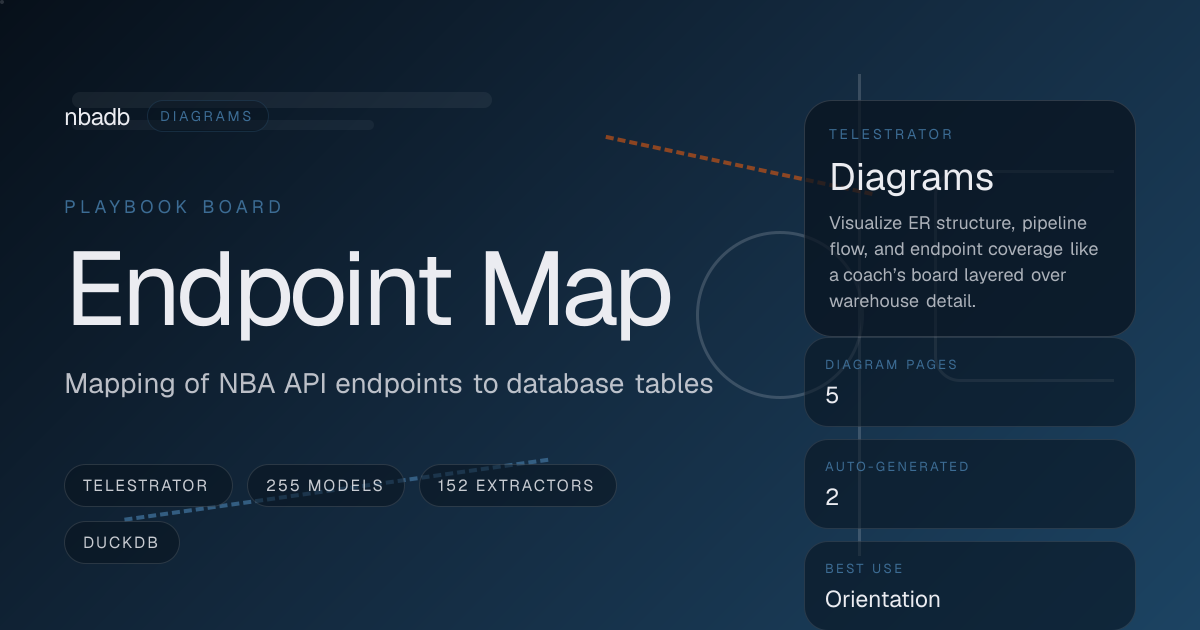1200x630 pixels.
Task: Select the DIAGRAMS pill badge
Action: (207, 117)
